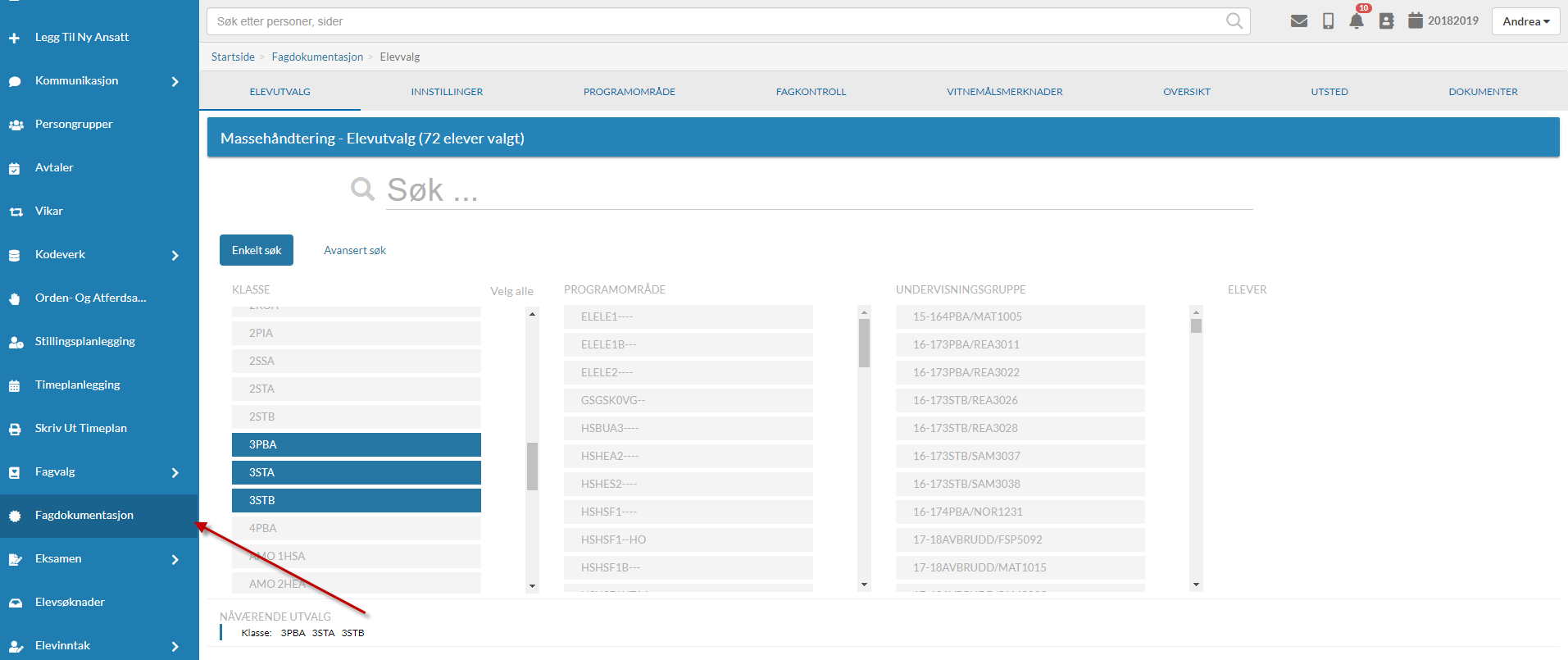Click the large magnifier next to Søk
This screenshot has height=660, width=1568.
(362, 189)
